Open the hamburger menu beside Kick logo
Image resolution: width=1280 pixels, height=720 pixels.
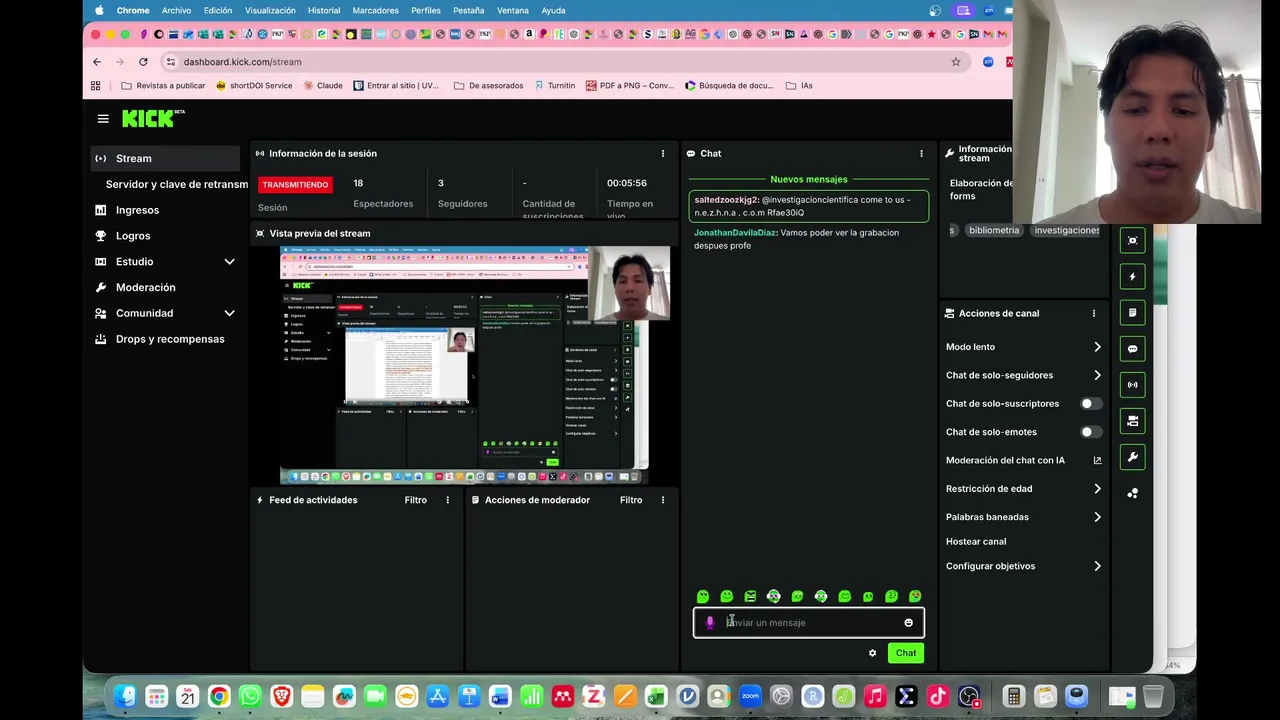[x=103, y=118]
